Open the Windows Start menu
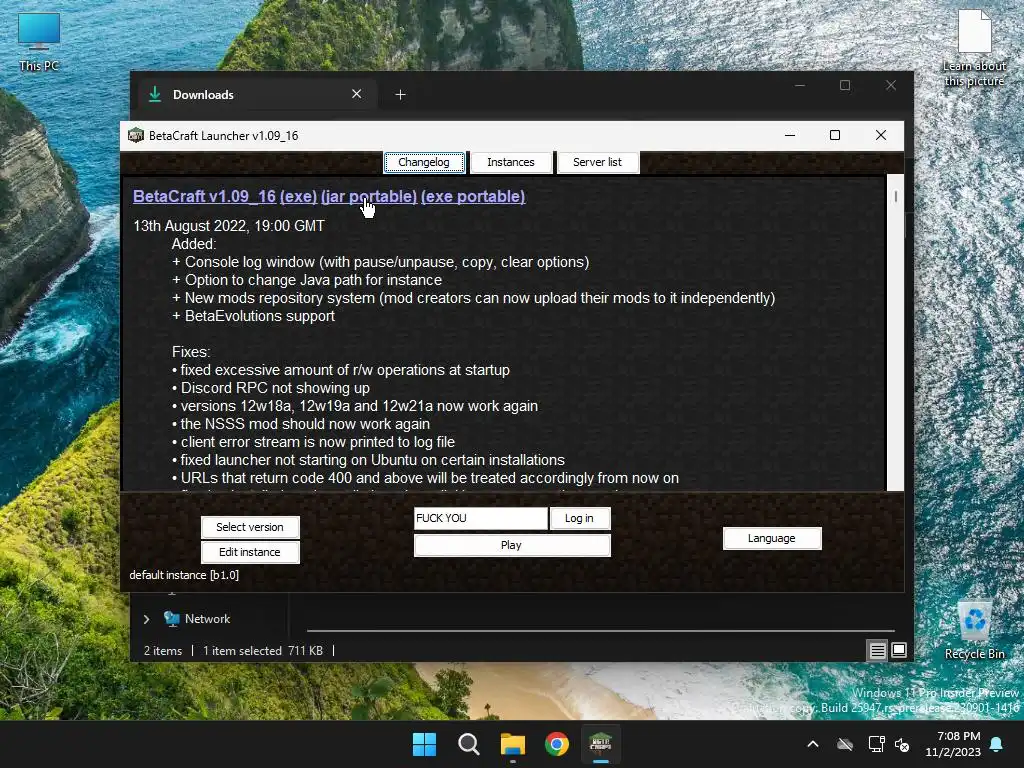Screen dimensions: 1024x768 pos(424,744)
